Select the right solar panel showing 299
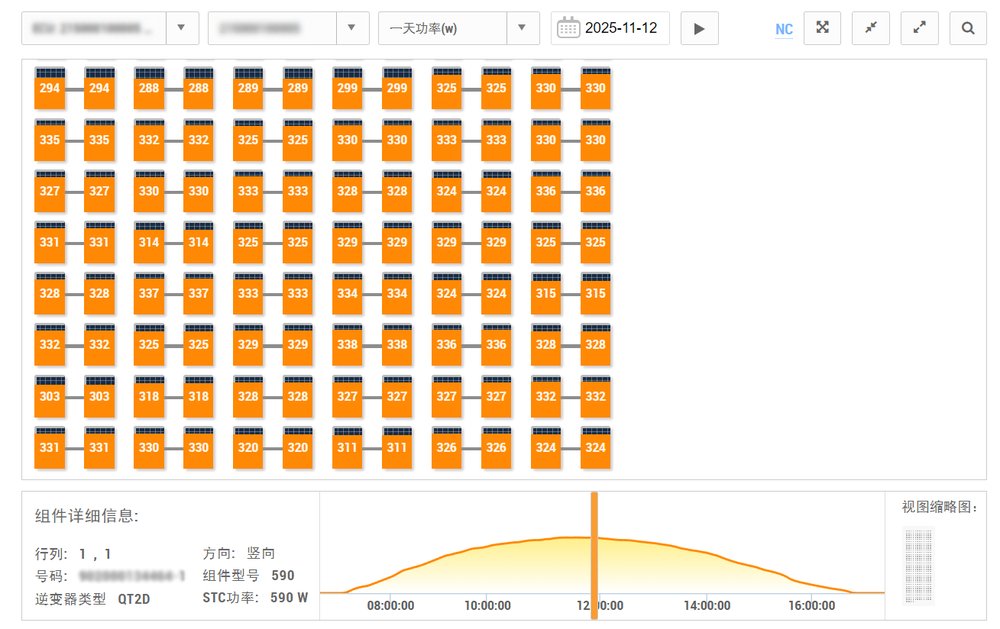This screenshot has width=1000, height=629. (397, 89)
